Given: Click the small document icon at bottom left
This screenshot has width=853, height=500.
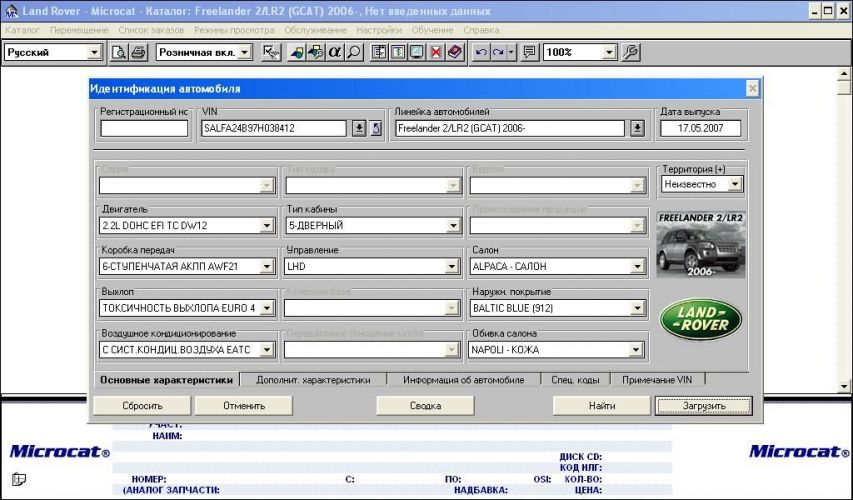Looking at the screenshot, I should pyautogui.click(x=18, y=479).
